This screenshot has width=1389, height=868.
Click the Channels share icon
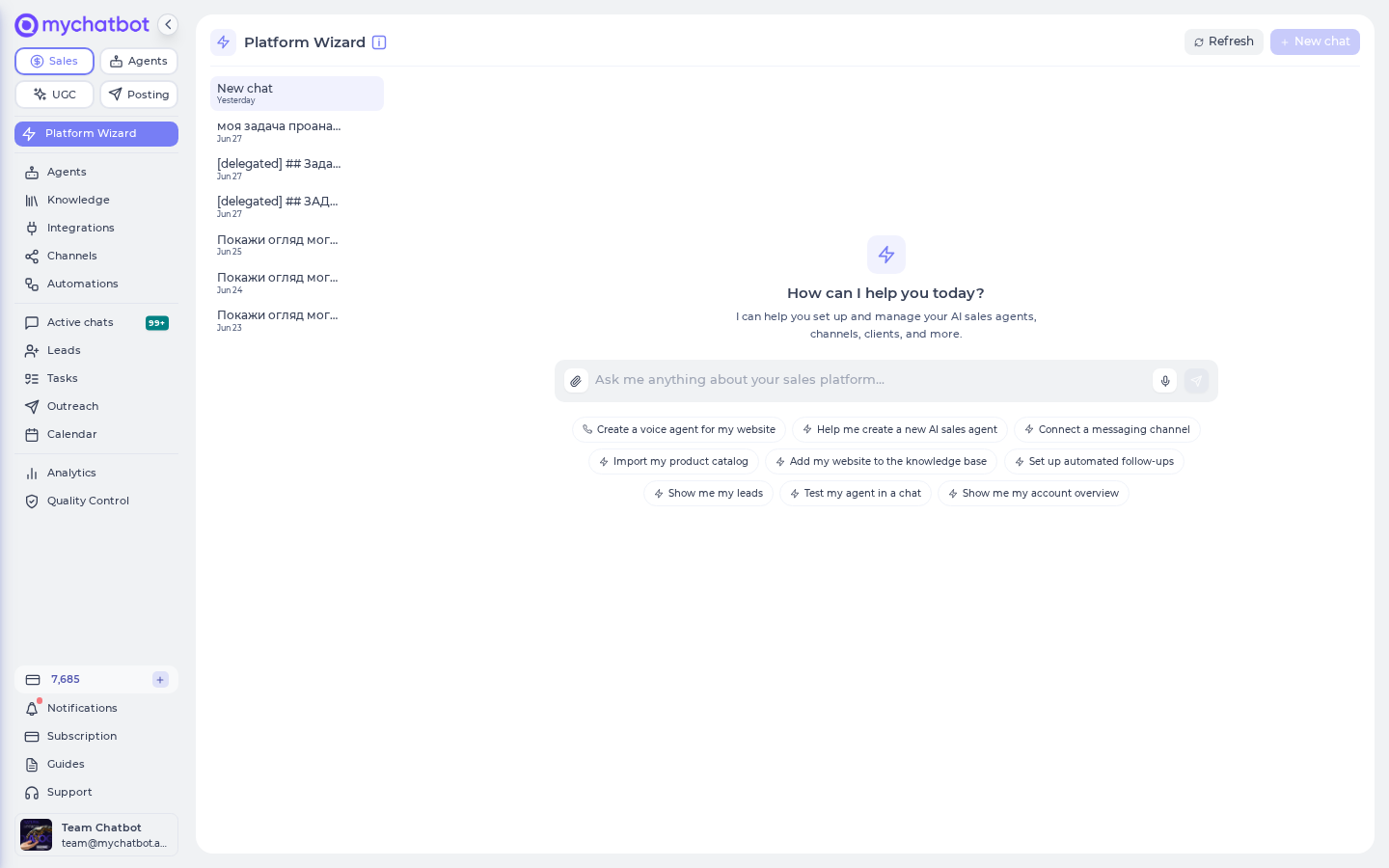coord(32,257)
